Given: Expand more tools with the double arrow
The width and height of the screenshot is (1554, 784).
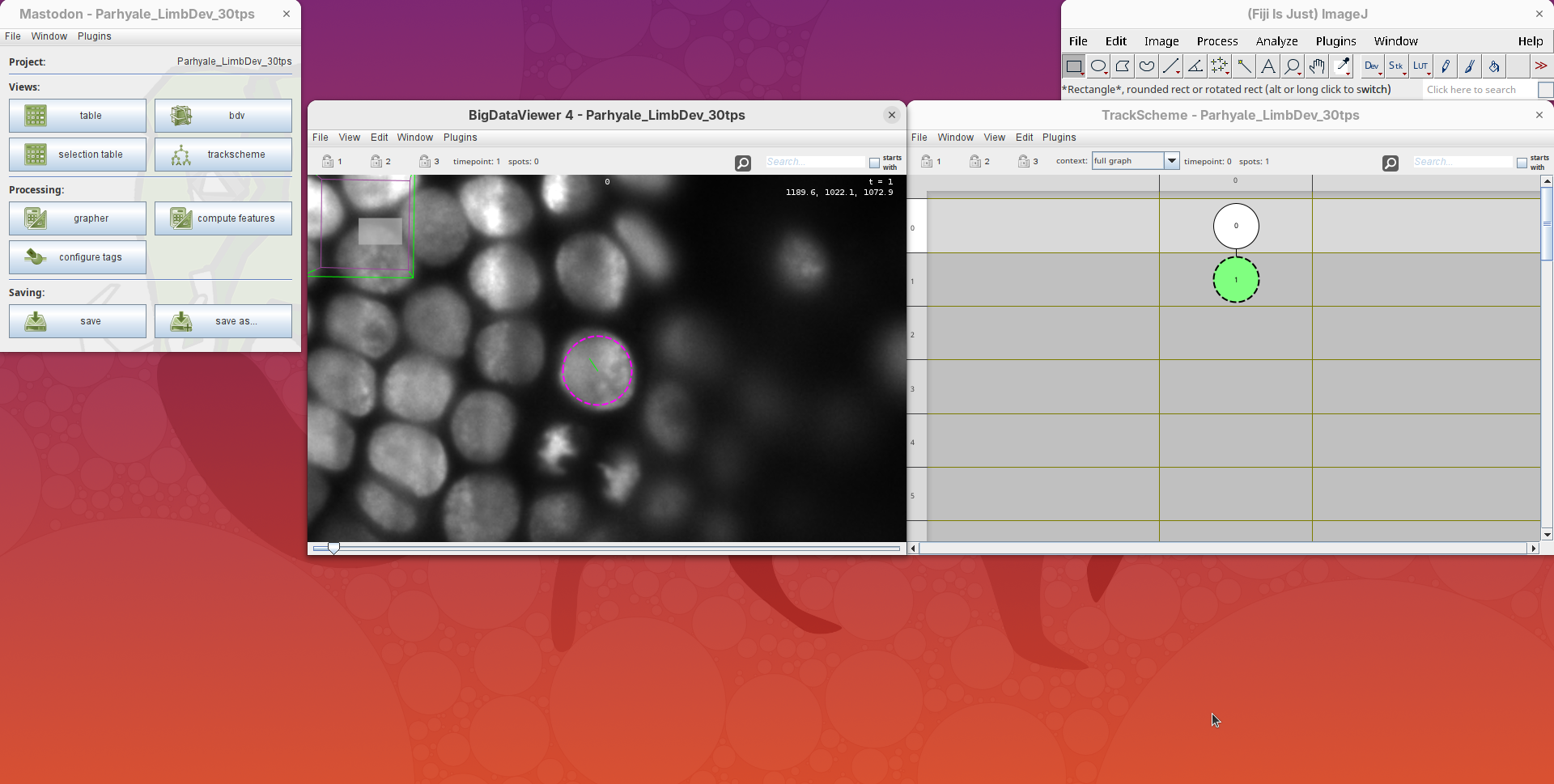Looking at the screenshot, I should (1541, 66).
